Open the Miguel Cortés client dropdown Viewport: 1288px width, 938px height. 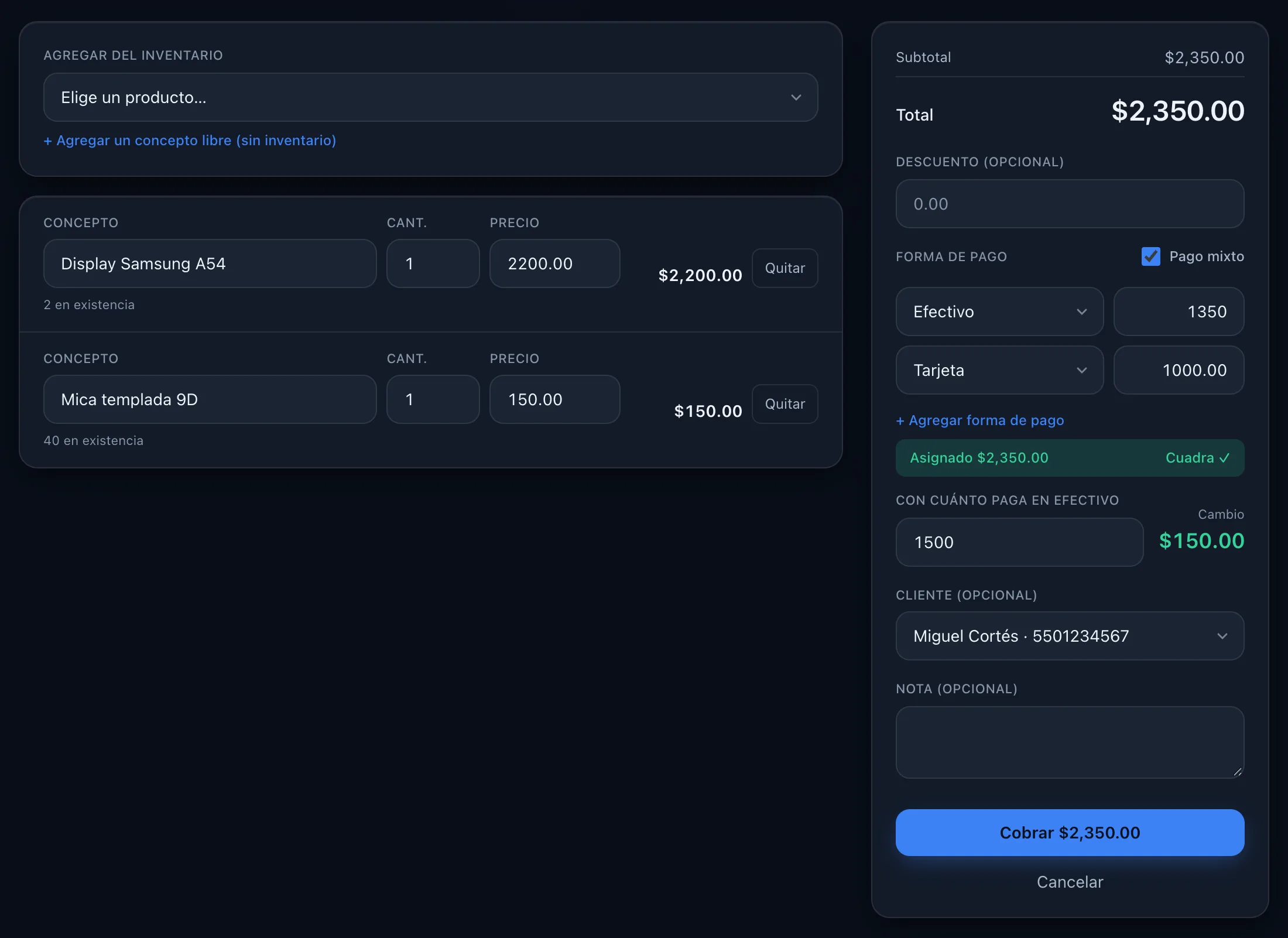1070,636
